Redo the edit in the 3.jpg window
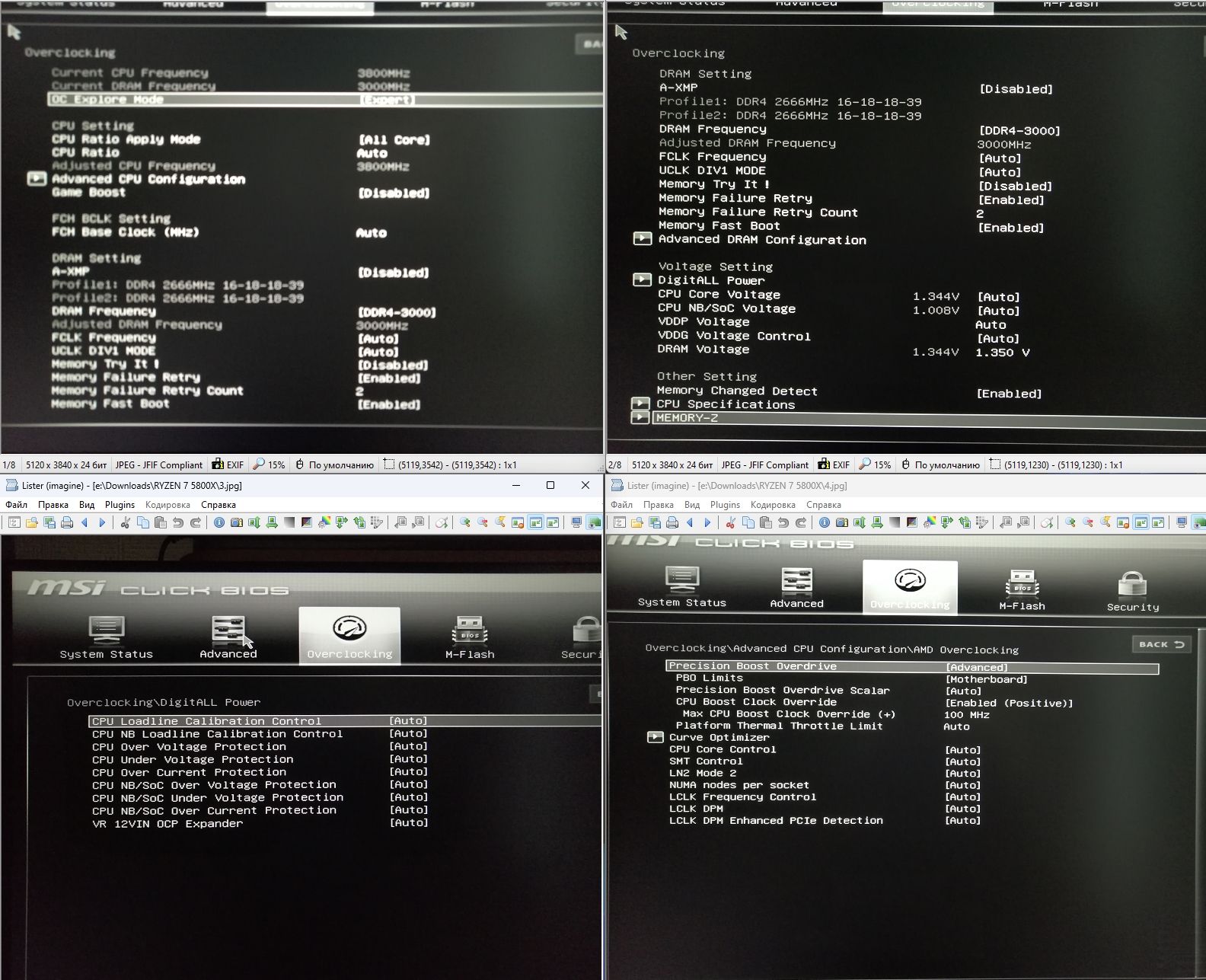This screenshot has width=1206, height=980. point(196,522)
